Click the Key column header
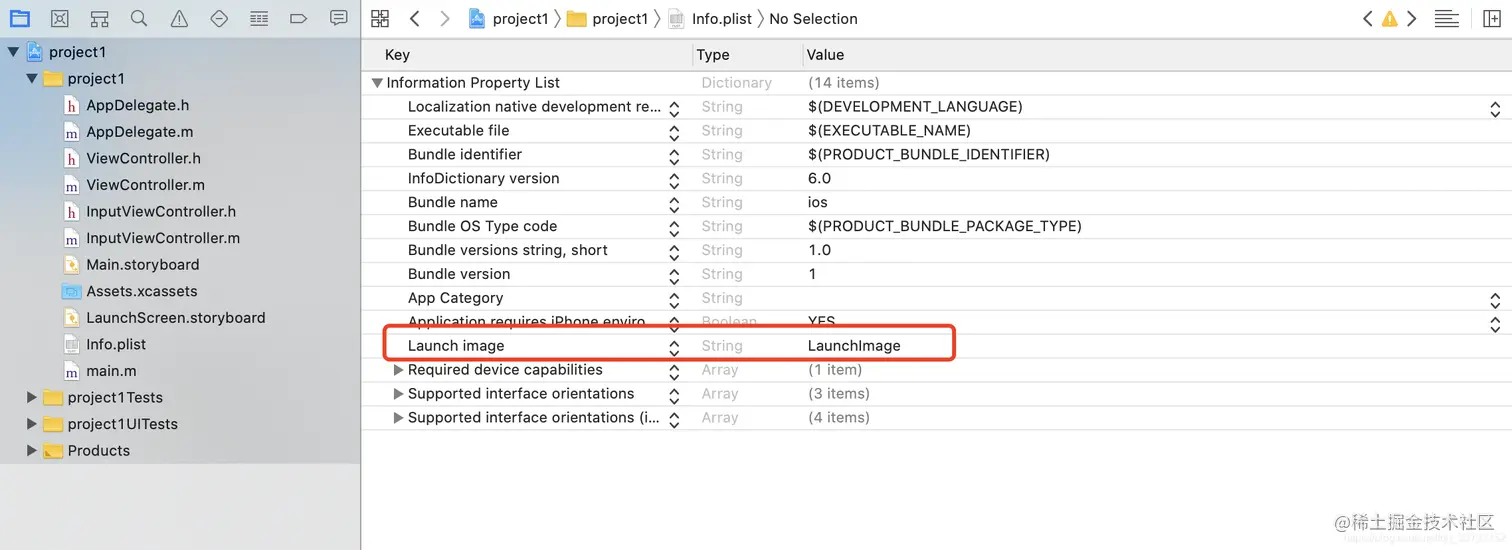The height and width of the screenshot is (550, 1512). coord(397,55)
